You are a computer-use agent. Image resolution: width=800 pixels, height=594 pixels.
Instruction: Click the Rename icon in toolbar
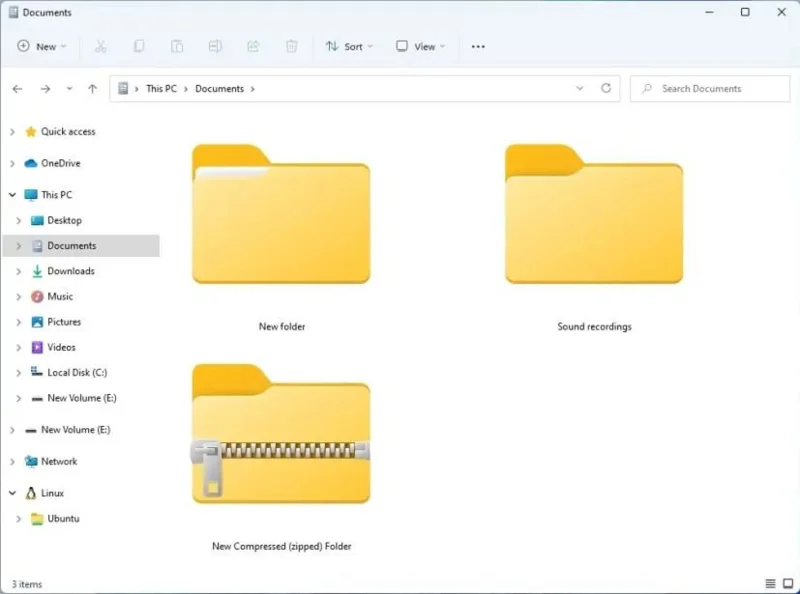click(215, 46)
